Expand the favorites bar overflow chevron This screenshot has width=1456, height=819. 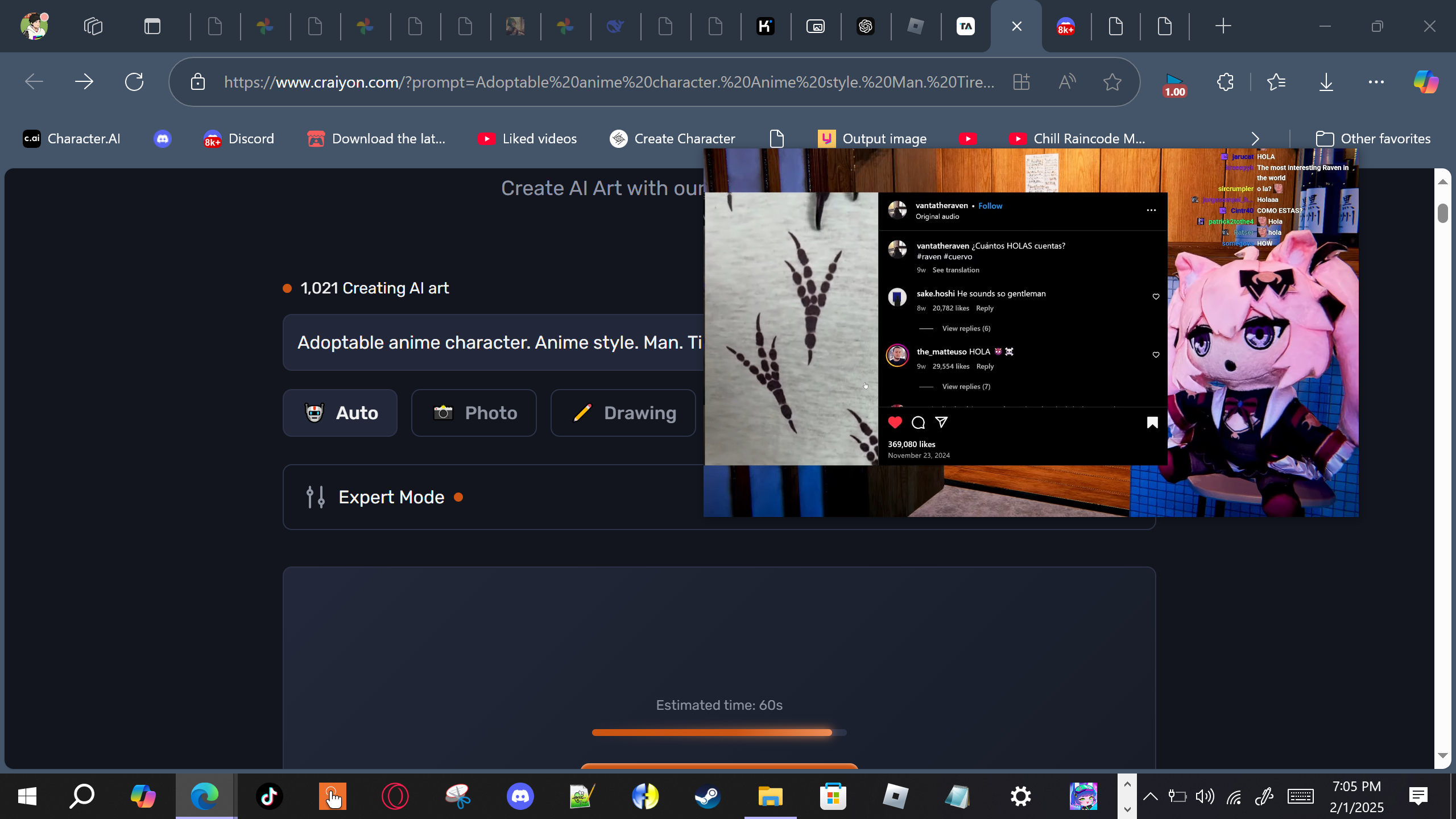(x=1255, y=139)
